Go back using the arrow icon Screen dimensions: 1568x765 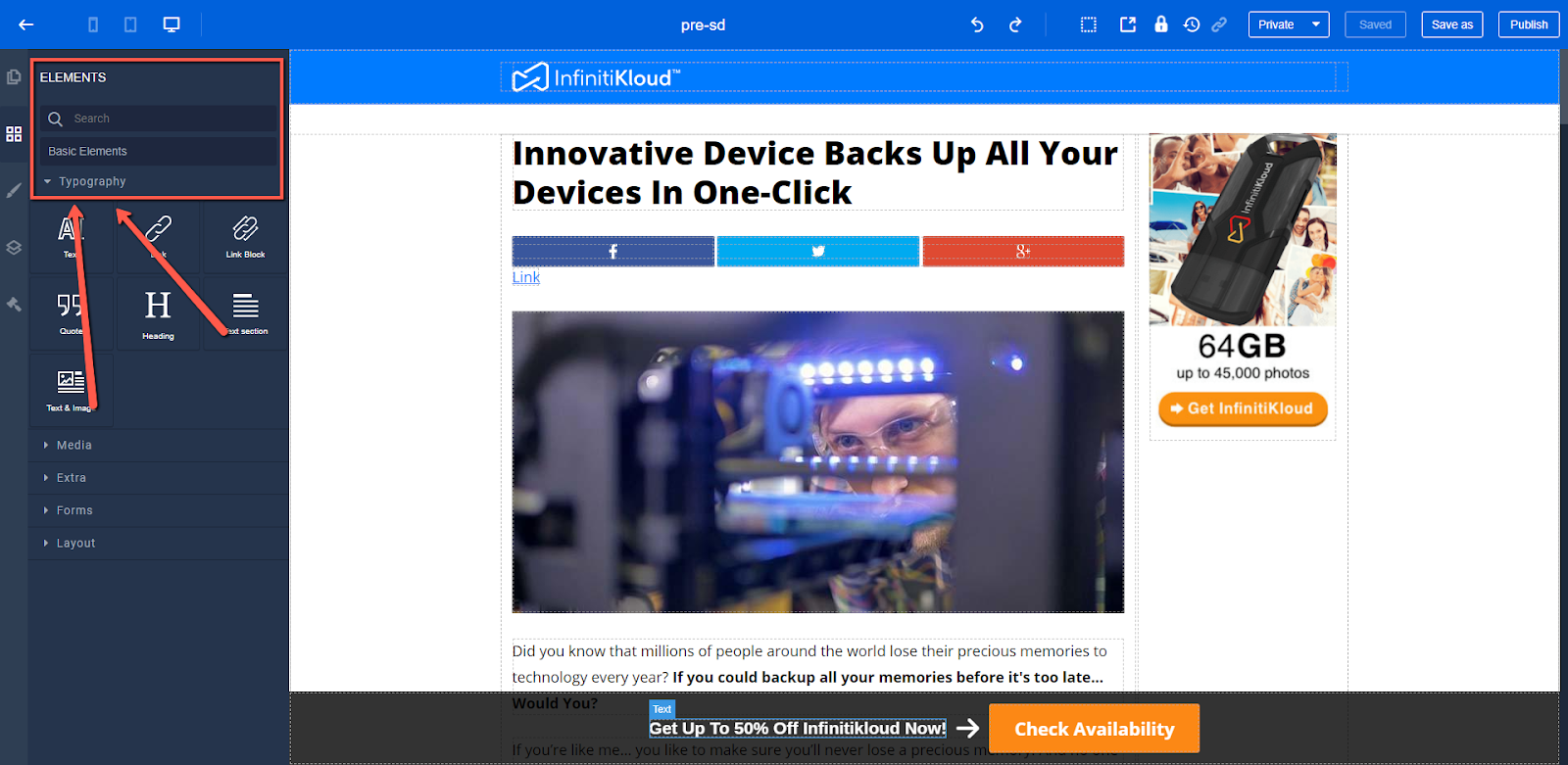(x=26, y=24)
